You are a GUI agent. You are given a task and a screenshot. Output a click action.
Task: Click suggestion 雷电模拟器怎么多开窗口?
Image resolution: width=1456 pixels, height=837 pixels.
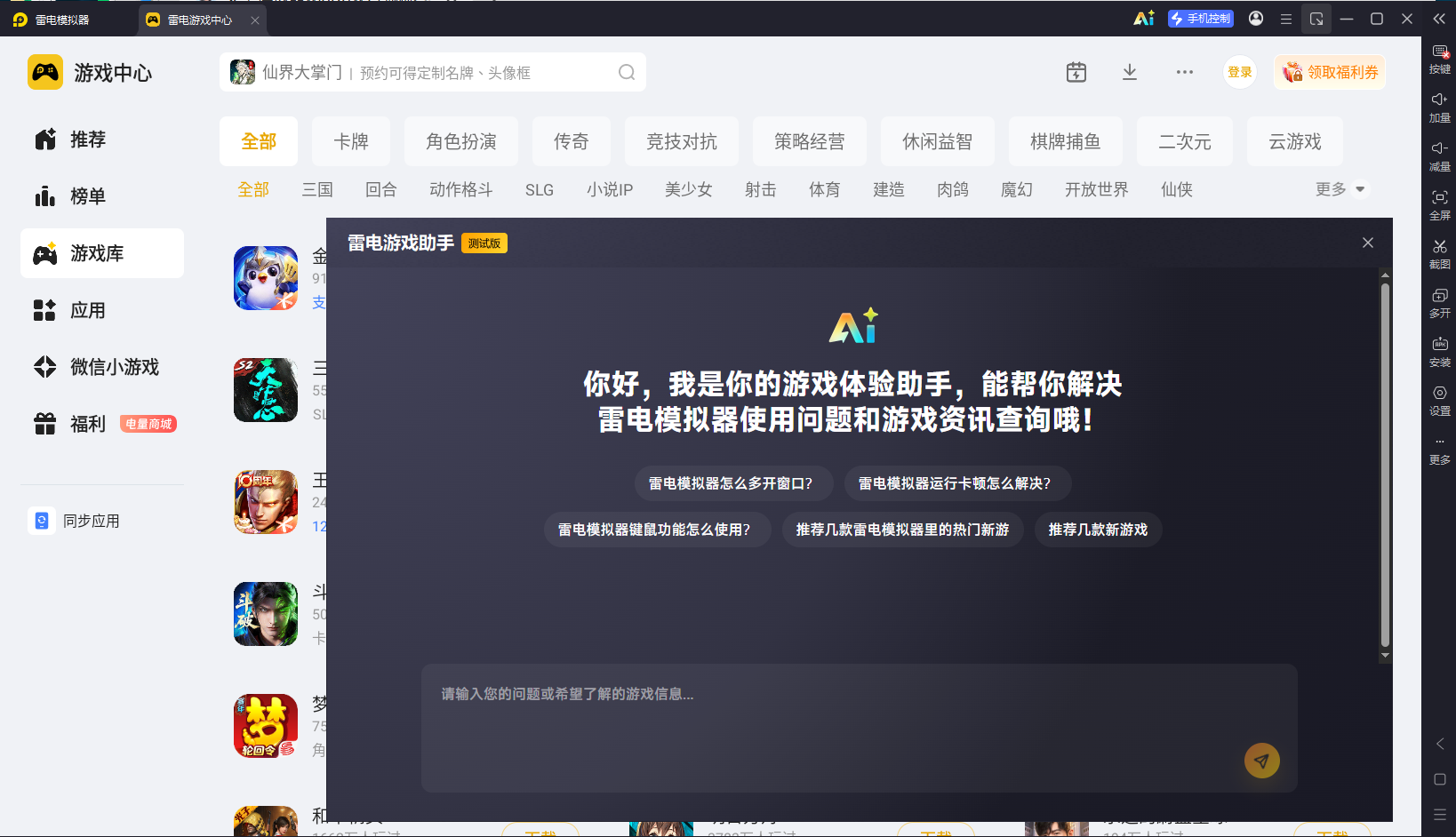pos(733,483)
